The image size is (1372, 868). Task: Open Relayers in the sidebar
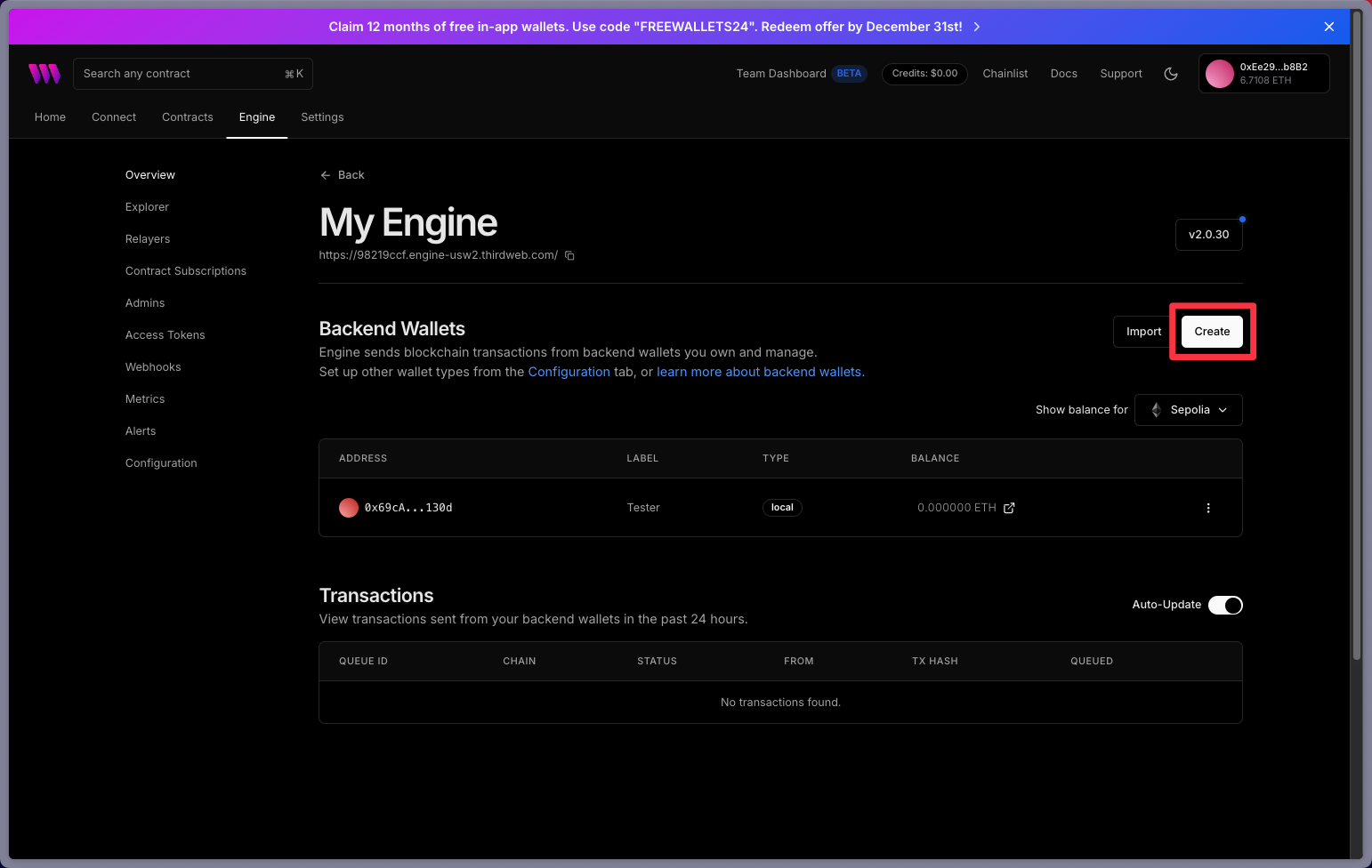click(x=148, y=239)
